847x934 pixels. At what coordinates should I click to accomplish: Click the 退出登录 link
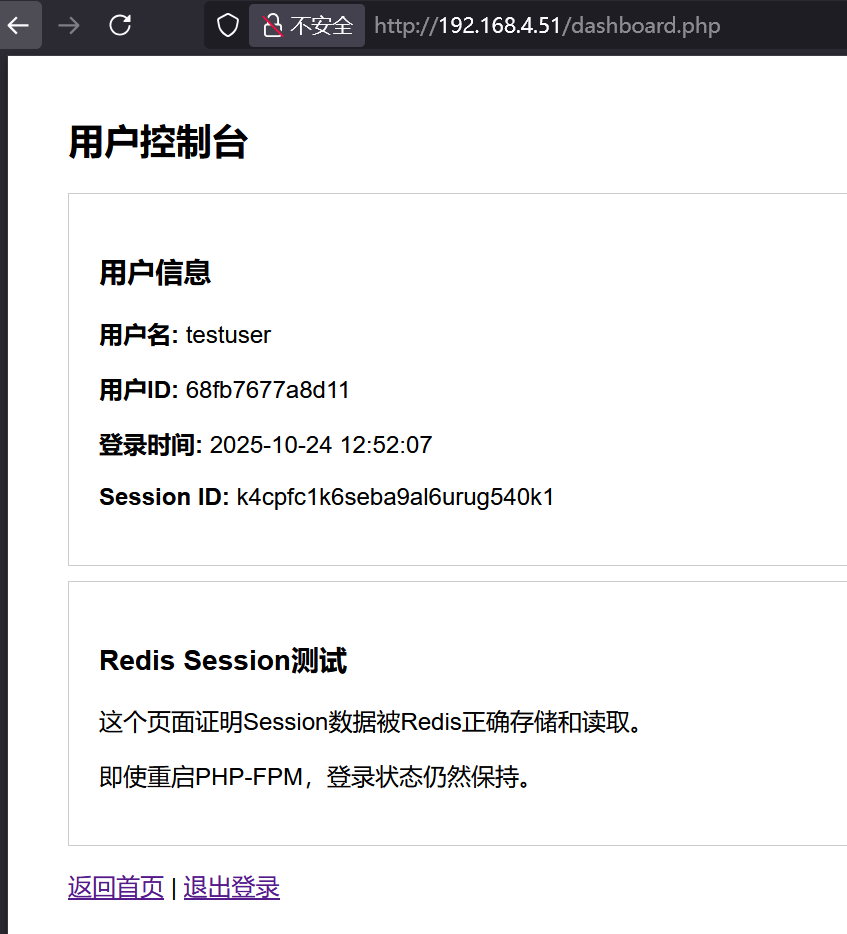point(231,887)
